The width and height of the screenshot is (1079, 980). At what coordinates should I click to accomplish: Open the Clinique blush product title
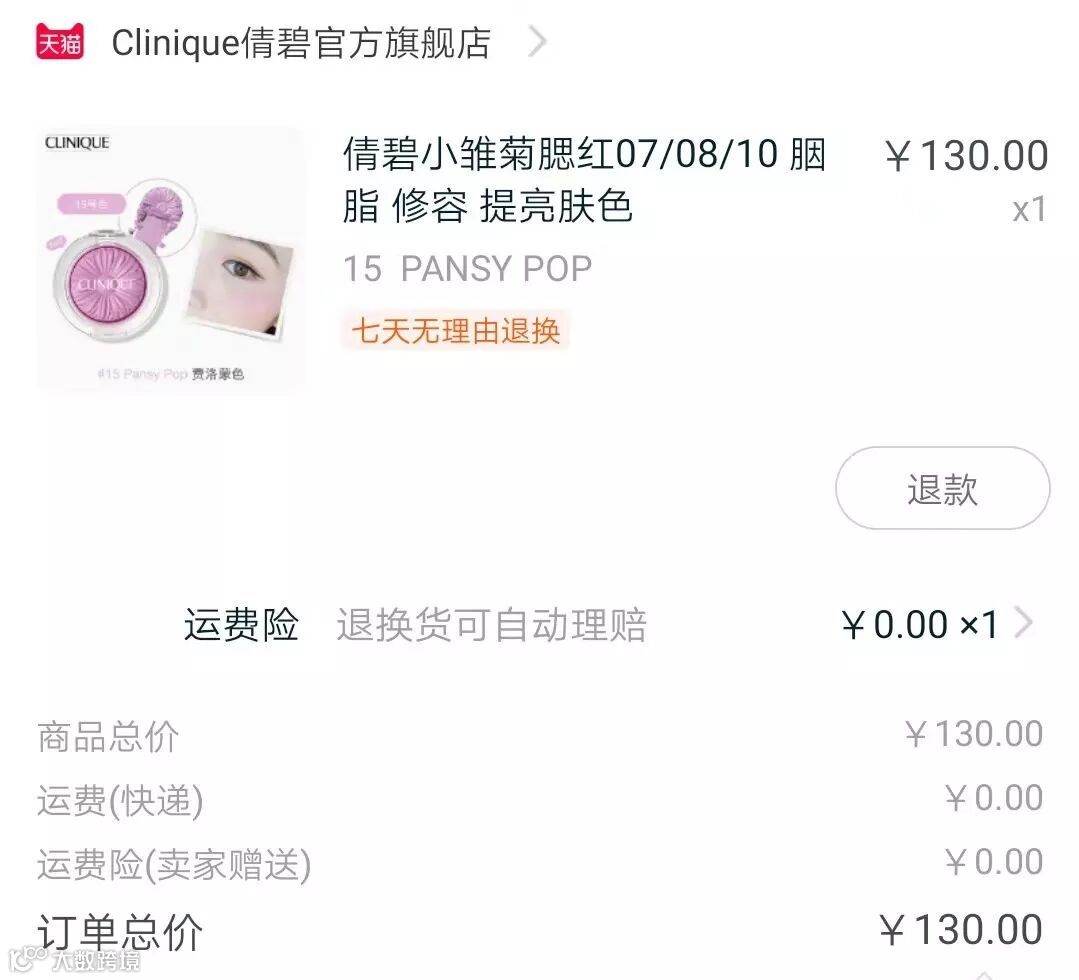tap(584, 180)
